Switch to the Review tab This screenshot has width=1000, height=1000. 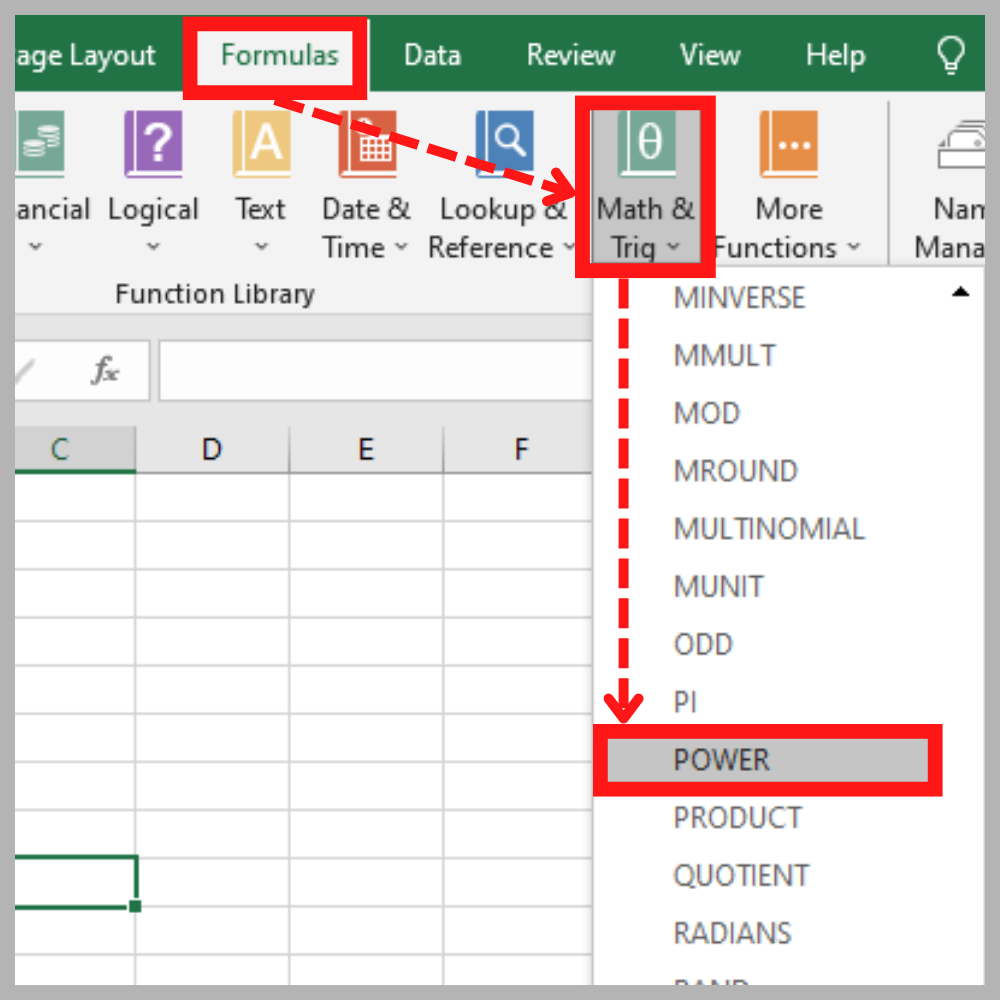[x=570, y=55]
